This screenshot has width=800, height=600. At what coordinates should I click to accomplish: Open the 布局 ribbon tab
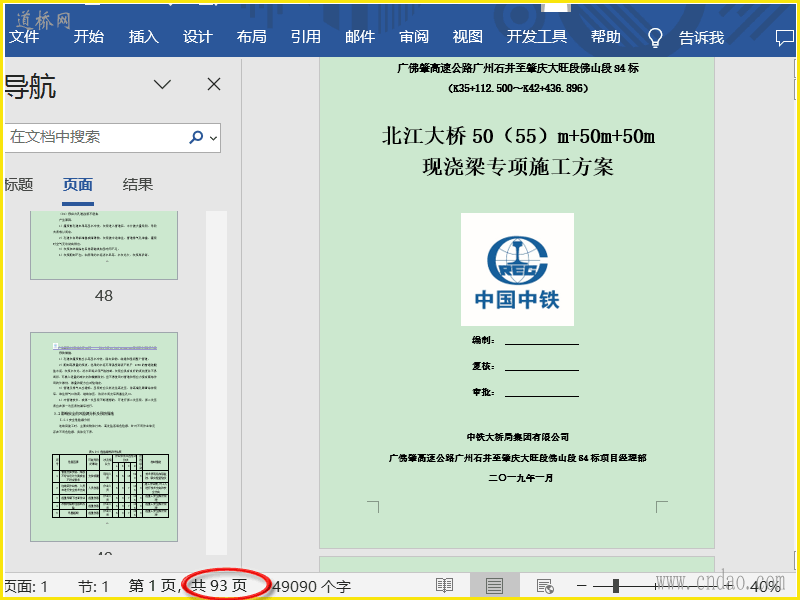tap(252, 37)
